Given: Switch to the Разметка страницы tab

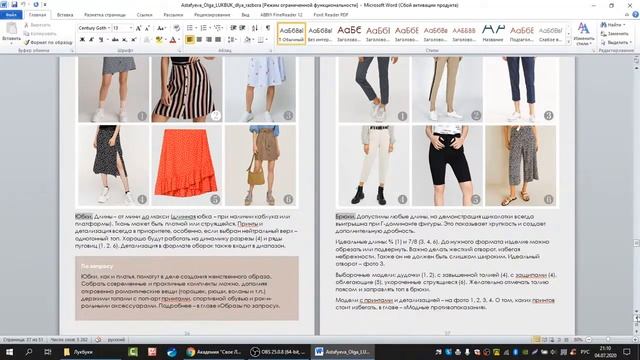Looking at the screenshot, I should click(x=105, y=15).
